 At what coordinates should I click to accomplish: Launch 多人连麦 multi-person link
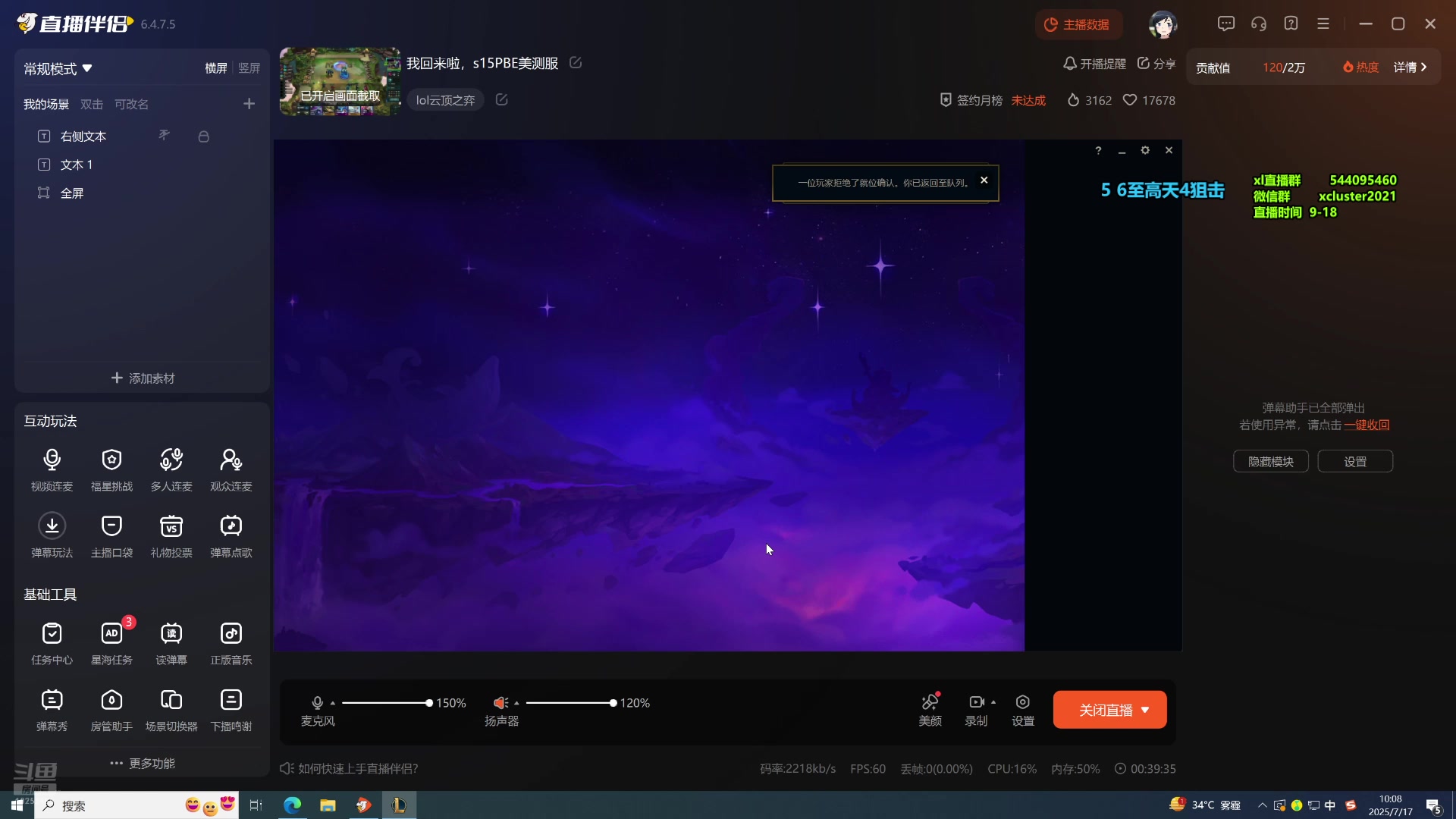tap(171, 470)
